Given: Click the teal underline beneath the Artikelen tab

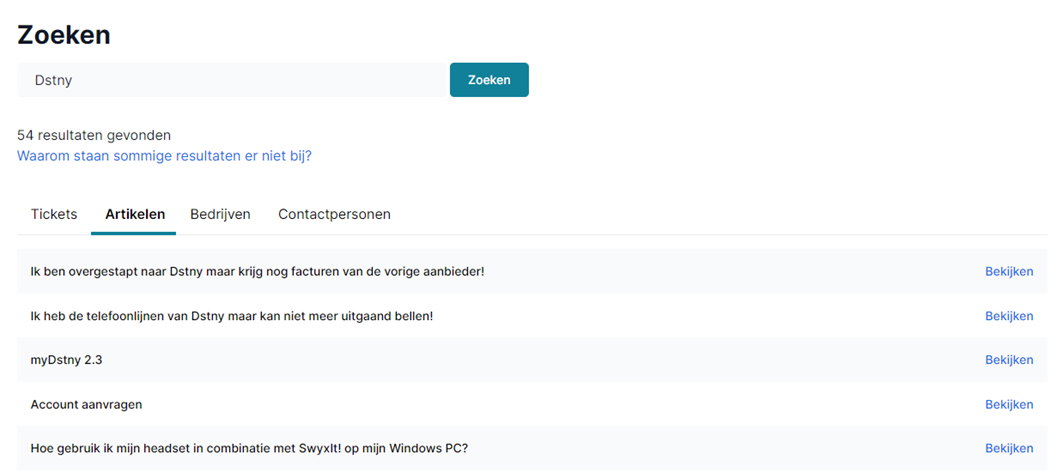Looking at the screenshot, I should pos(133,233).
